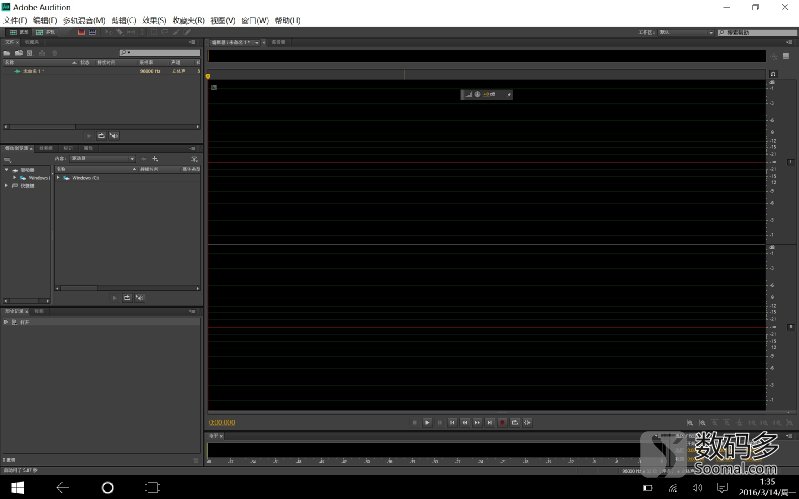Click the Play transport button
The image size is (799, 499).
click(x=427, y=423)
